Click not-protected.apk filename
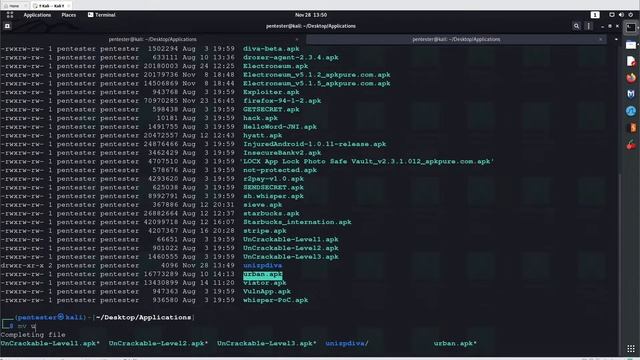Viewport: 640px width, 360px height. tap(280, 170)
